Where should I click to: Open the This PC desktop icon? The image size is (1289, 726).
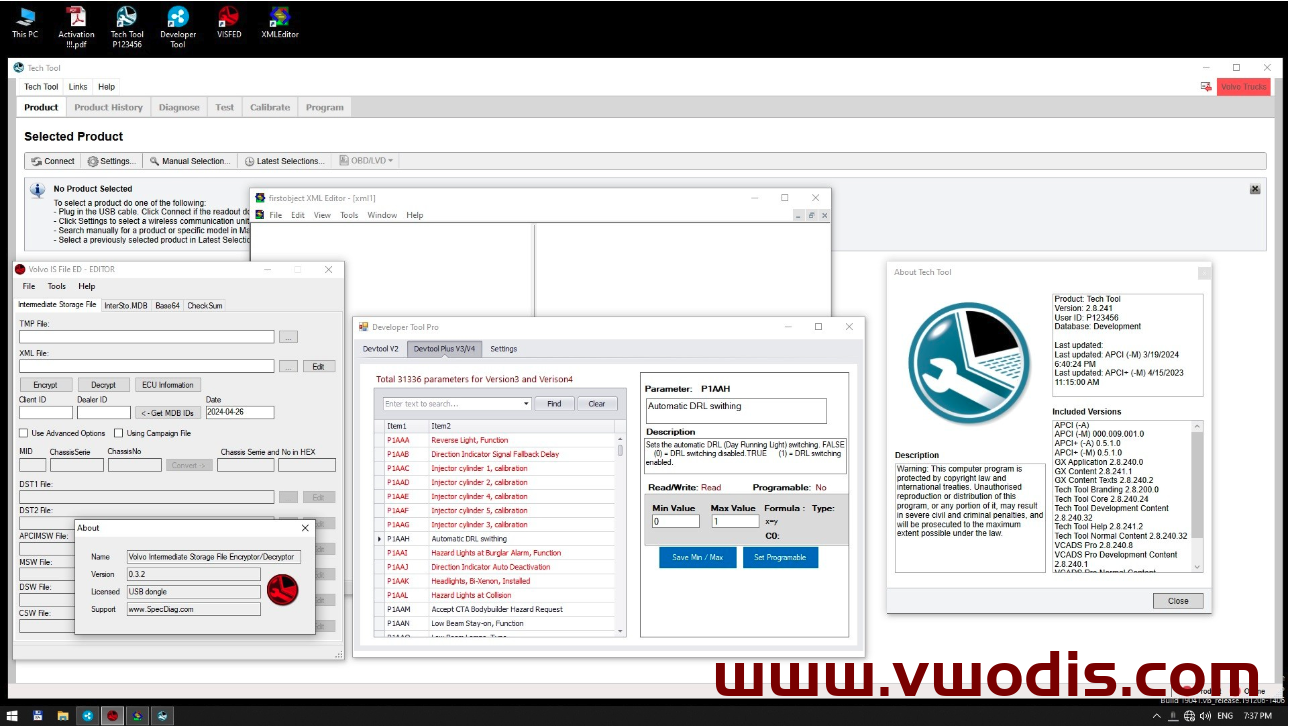(25, 22)
